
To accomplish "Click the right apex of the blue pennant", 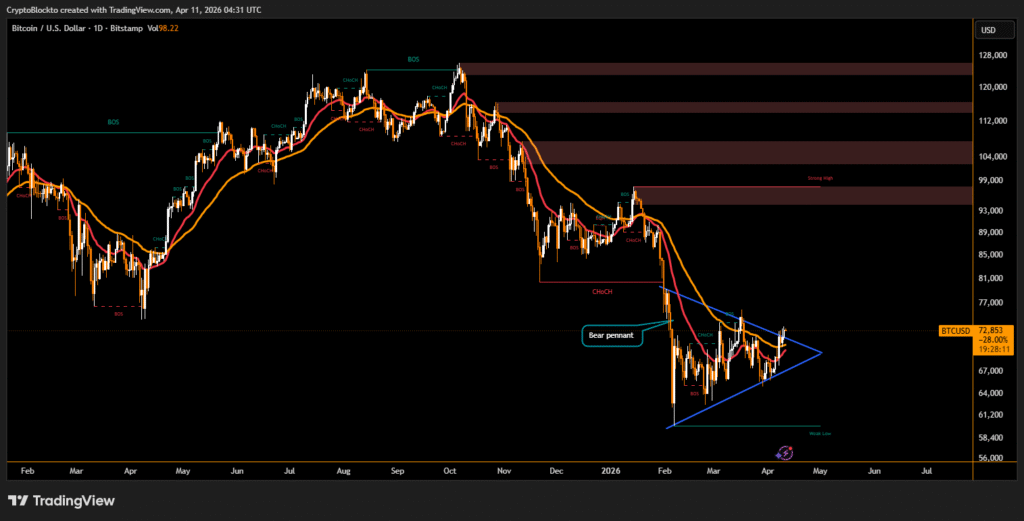I will click(x=821, y=352).
